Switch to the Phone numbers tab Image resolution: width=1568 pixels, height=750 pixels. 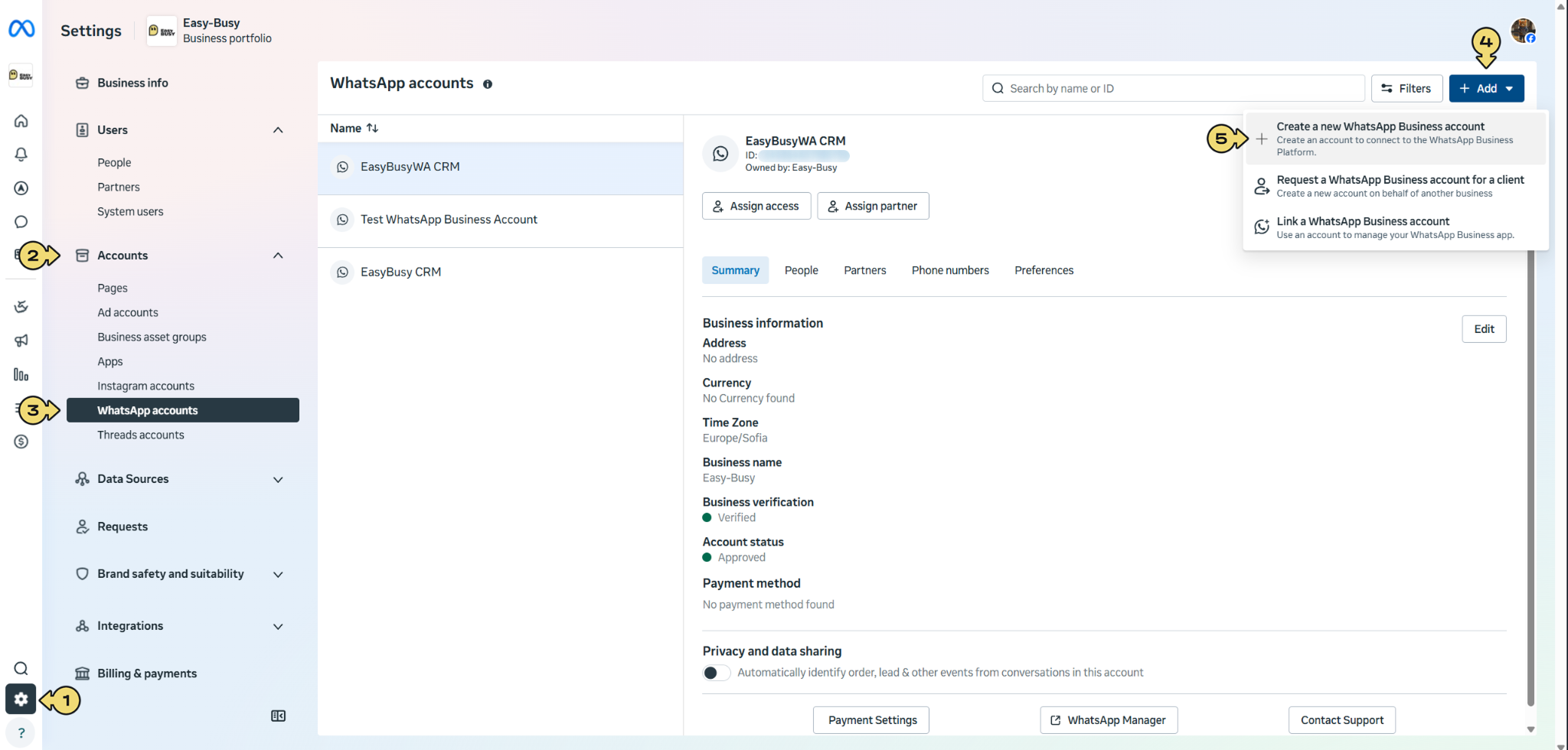[x=950, y=270]
